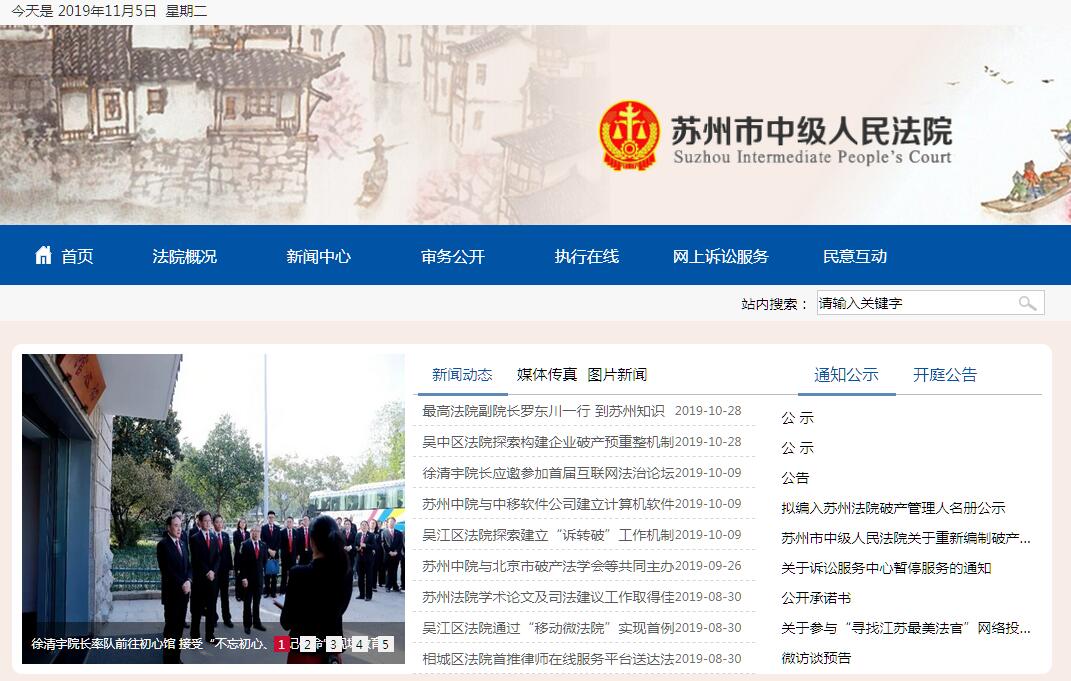Select slide number 3 in carousel
The height and width of the screenshot is (681, 1071).
333,644
